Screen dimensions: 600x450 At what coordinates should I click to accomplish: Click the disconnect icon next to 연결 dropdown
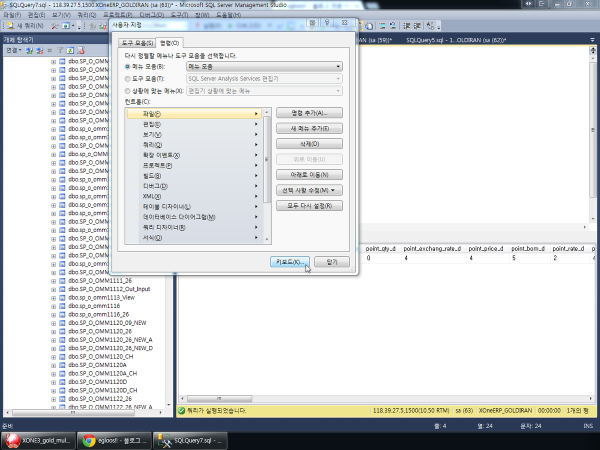pos(39,50)
